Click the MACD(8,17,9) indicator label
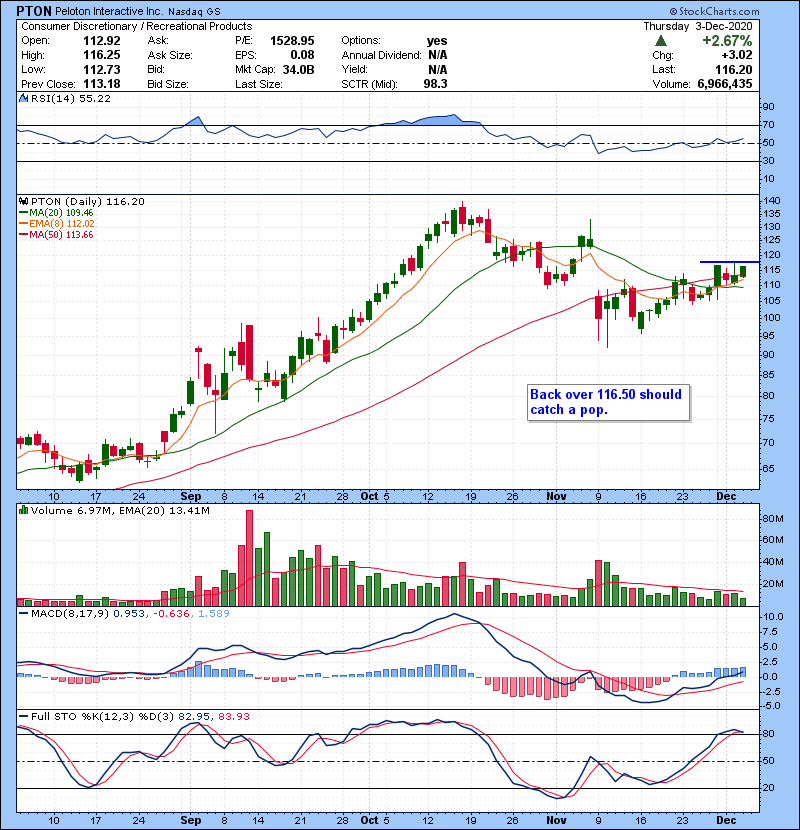Image resolution: width=800 pixels, height=830 pixels. pos(70,614)
